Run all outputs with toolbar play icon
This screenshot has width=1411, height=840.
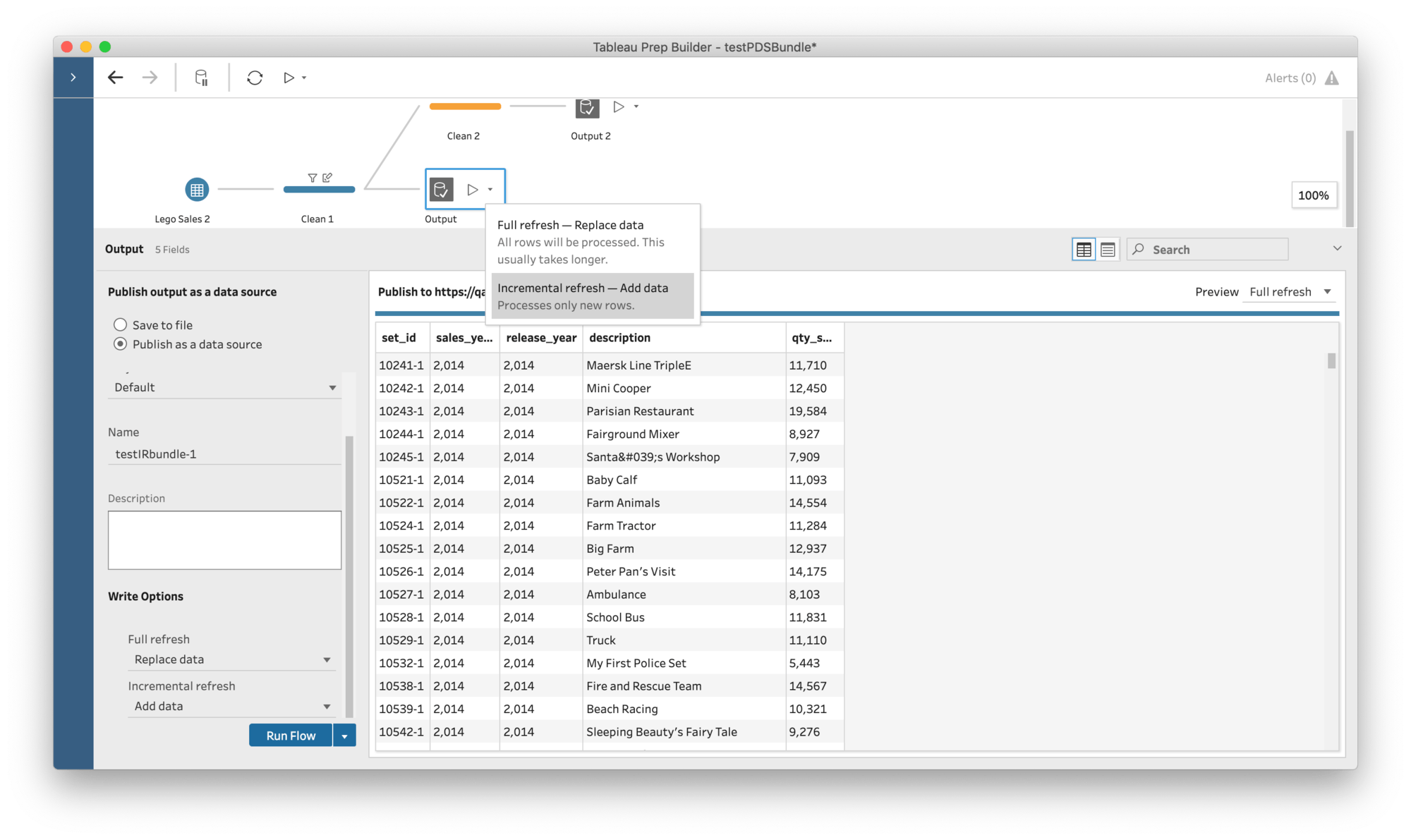pyautogui.click(x=289, y=78)
